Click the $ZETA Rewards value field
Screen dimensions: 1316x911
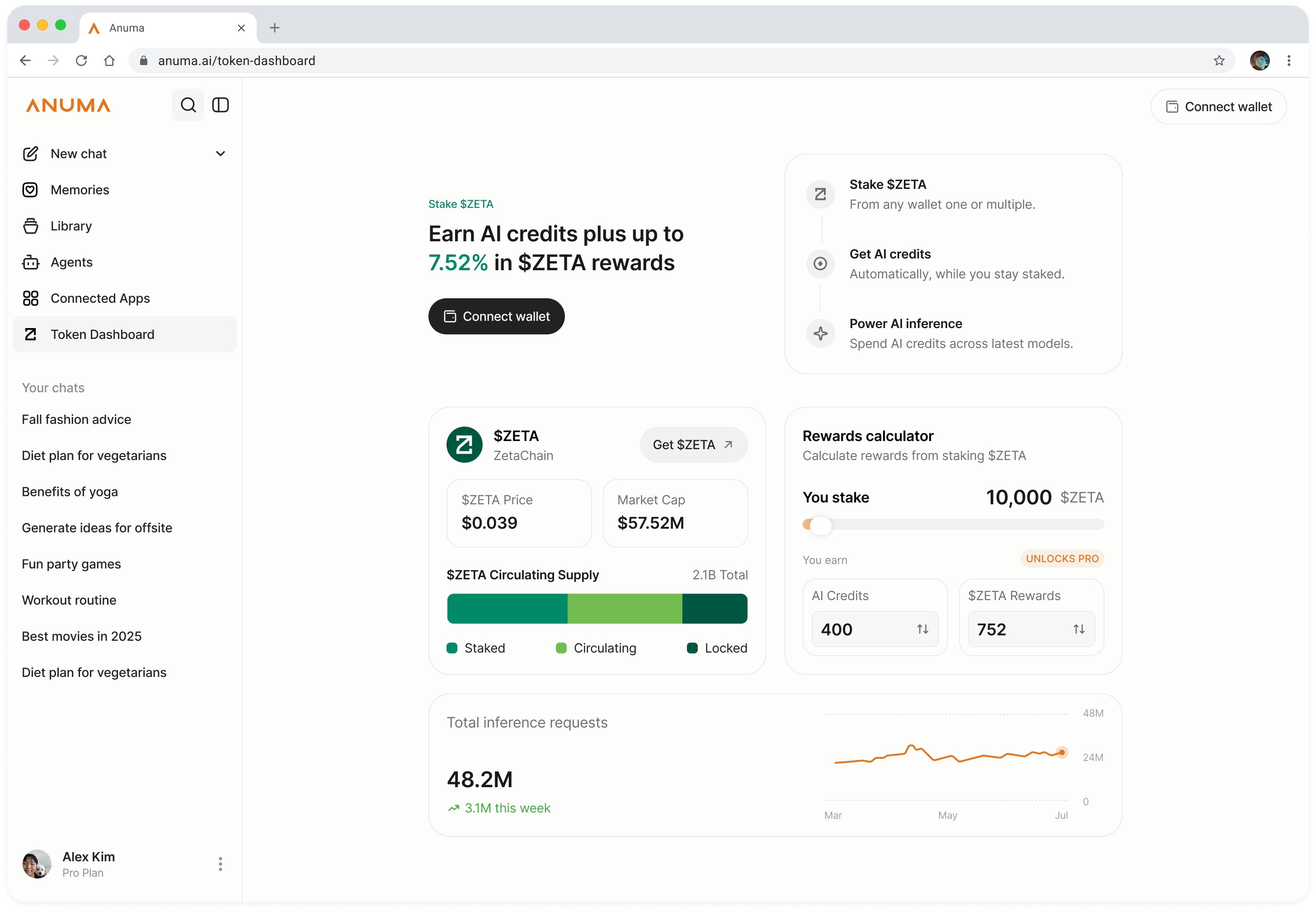(x=1031, y=629)
